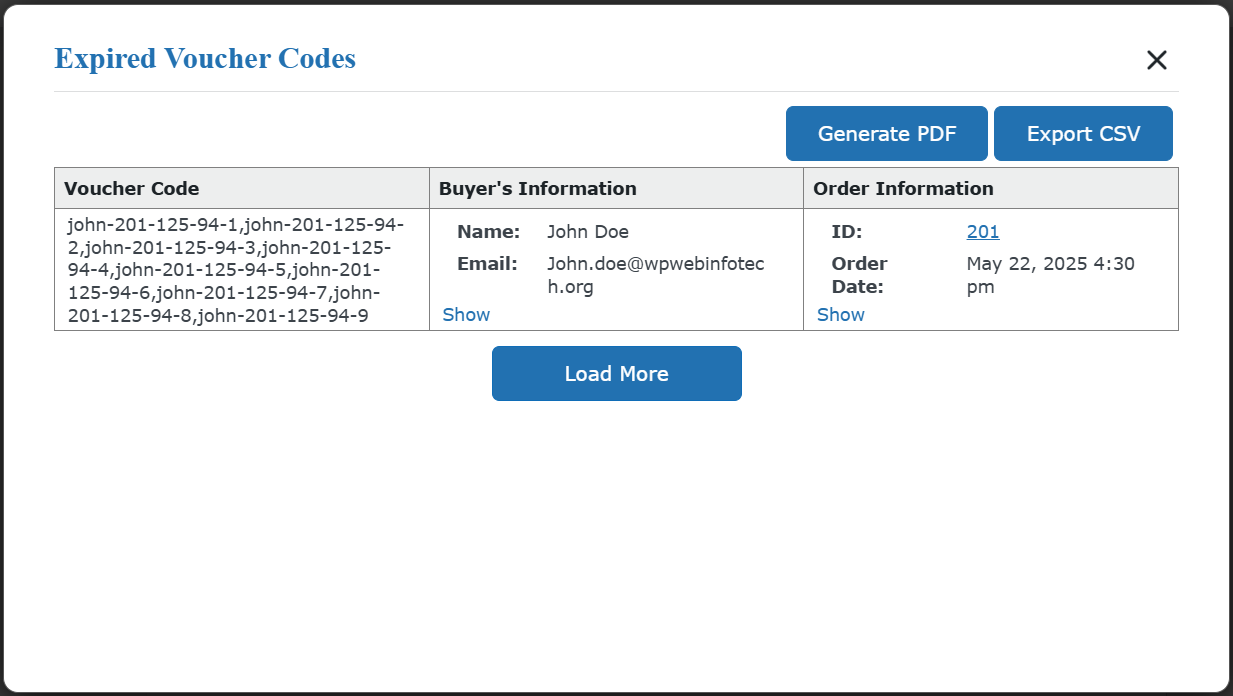Click the Email: field label
Viewport: 1233px width, 696px height.
point(487,264)
